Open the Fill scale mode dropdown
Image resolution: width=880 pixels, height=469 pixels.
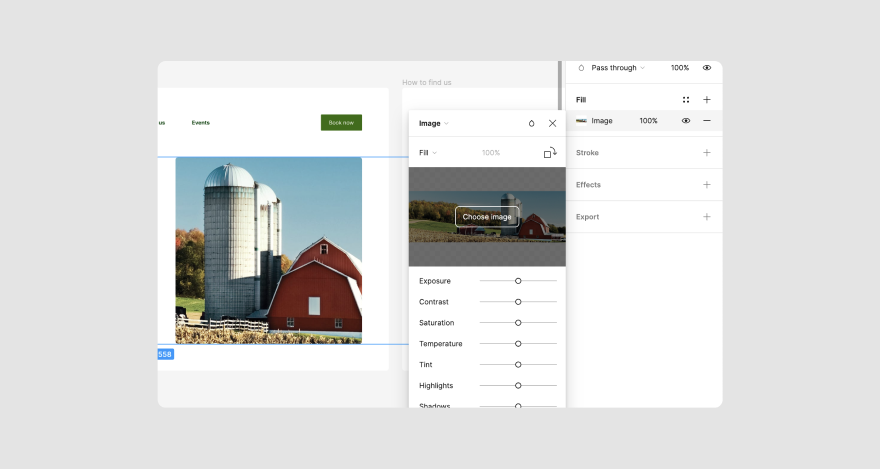pos(428,153)
